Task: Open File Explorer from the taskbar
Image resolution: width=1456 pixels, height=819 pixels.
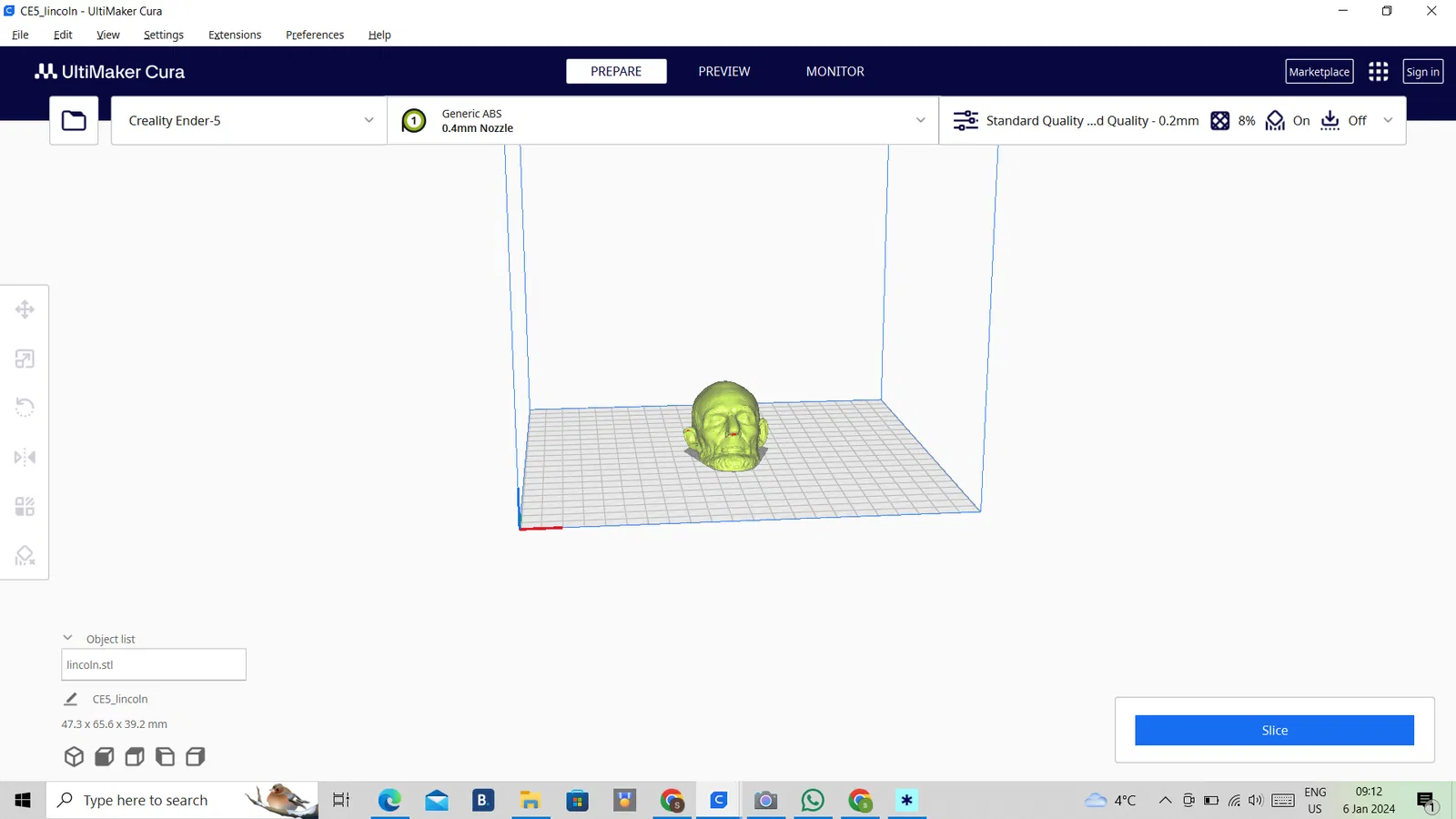Action: click(531, 800)
